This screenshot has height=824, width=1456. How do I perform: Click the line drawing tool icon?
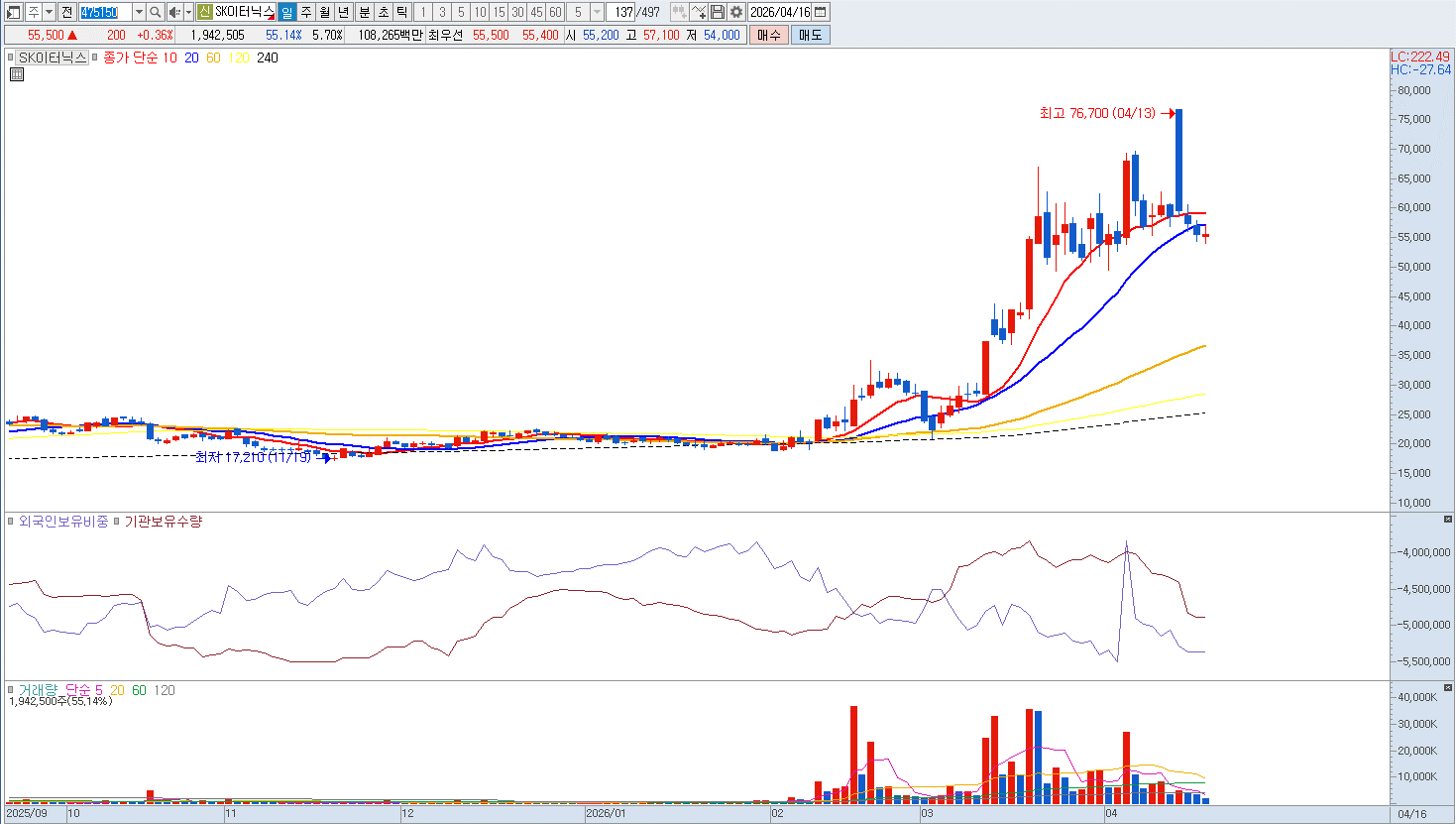point(699,12)
